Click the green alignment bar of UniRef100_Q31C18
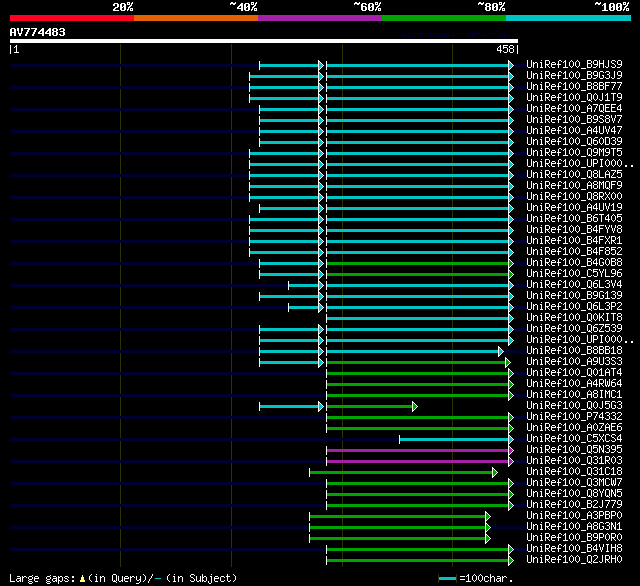The width and height of the screenshot is (640, 586). (403, 472)
